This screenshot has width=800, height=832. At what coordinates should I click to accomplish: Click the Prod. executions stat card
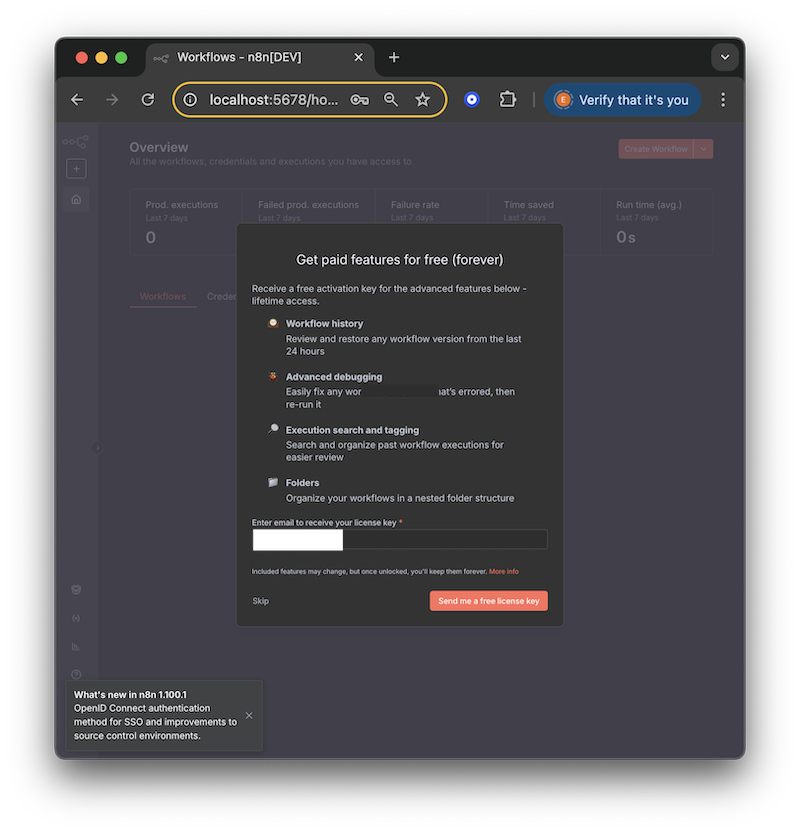tap(186, 222)
